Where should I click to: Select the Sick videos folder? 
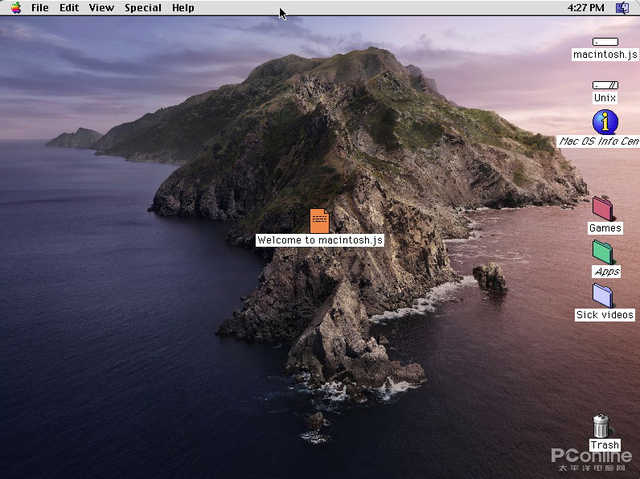point(603,295)
